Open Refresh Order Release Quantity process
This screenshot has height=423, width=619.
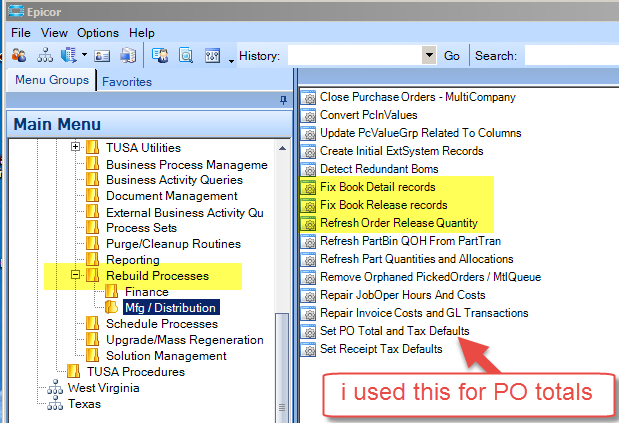[399, 223]
